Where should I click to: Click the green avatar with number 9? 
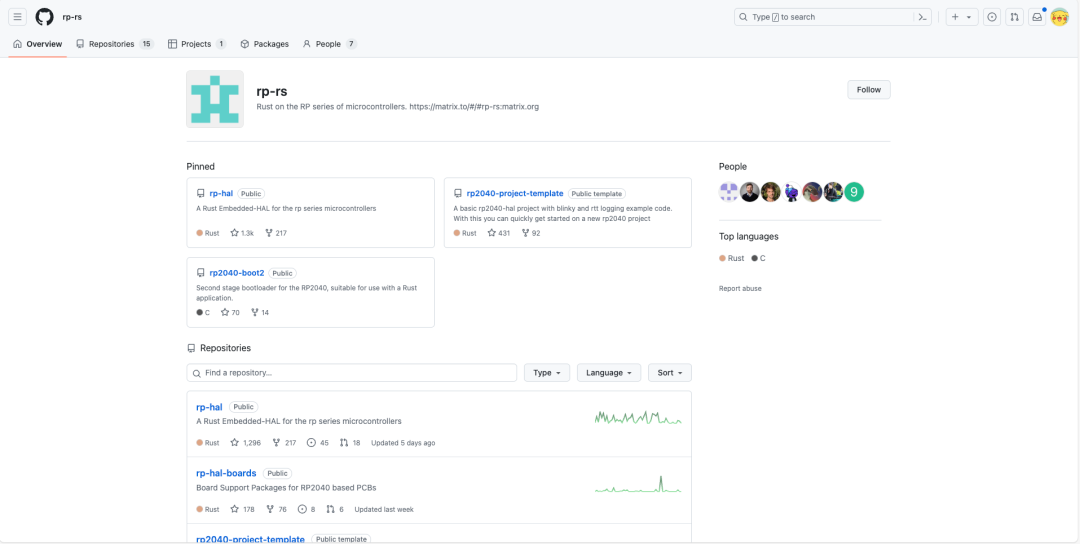click(x=854, y=192)
